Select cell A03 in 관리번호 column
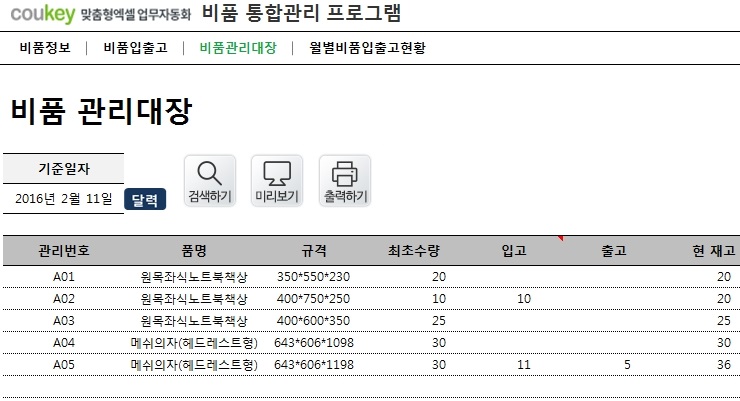 click(x=64, y=321)
